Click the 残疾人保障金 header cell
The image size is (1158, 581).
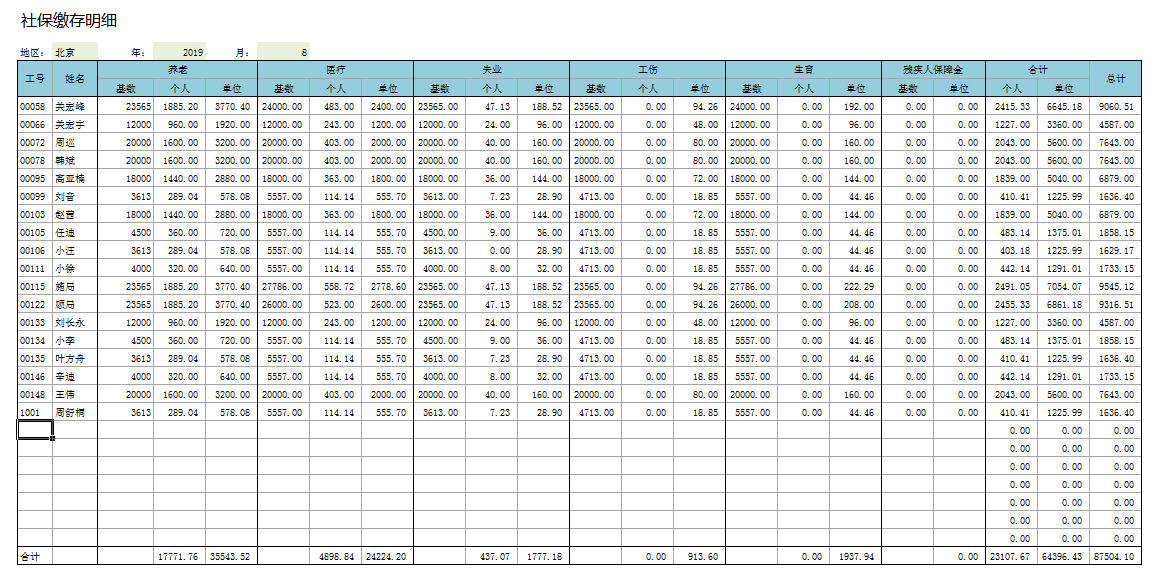[933, 70]
